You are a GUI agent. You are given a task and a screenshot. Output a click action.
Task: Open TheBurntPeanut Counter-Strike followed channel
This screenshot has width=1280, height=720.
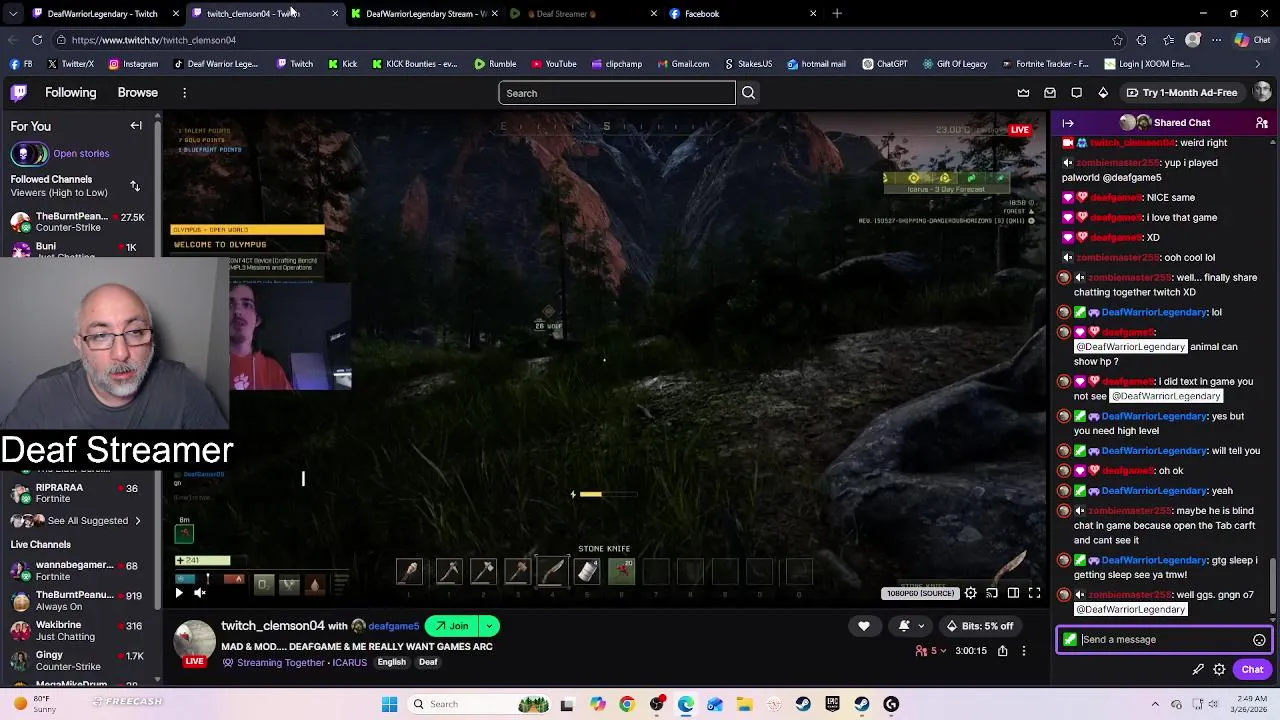pos(77,222)
